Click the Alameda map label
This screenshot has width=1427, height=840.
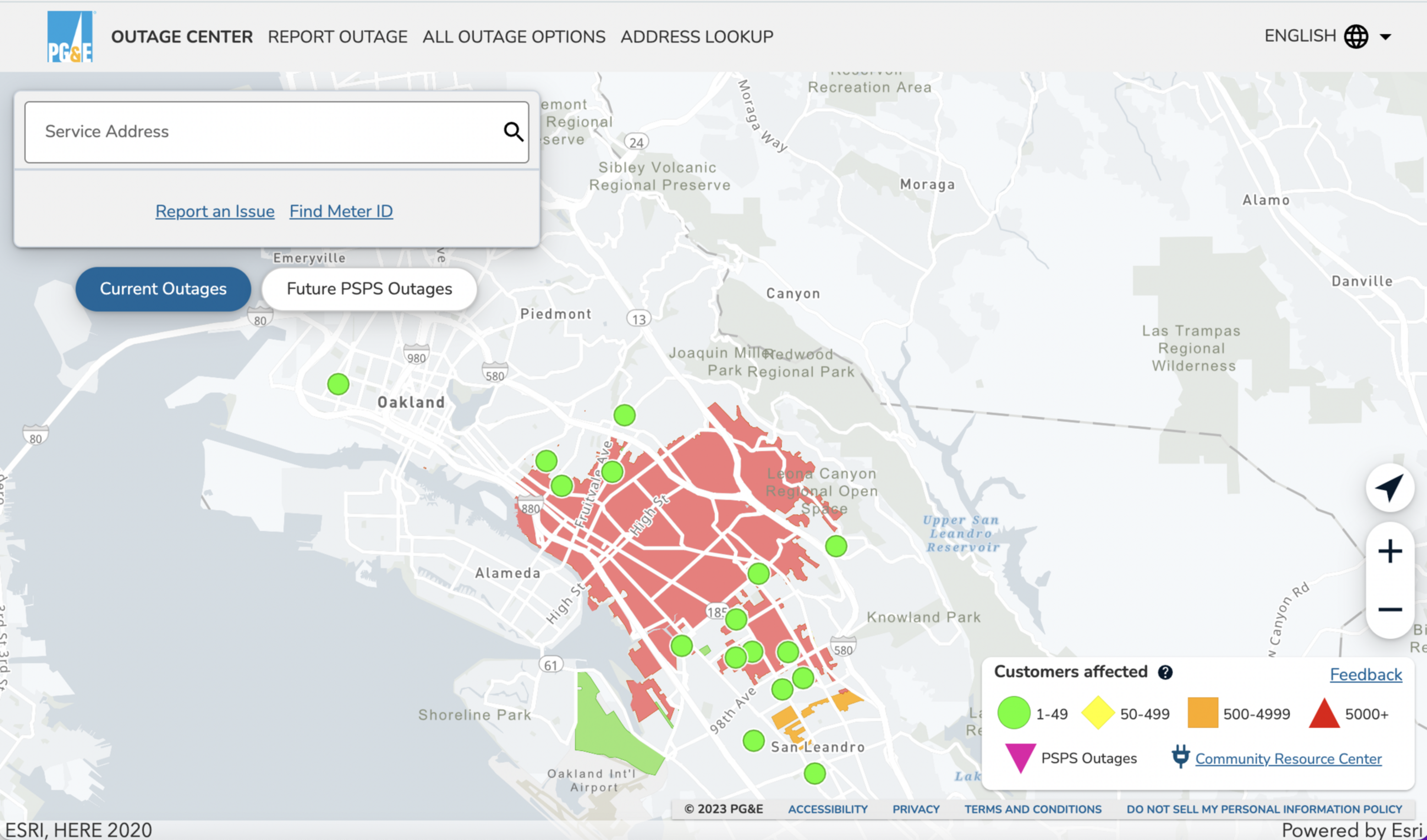click(508, 573)
